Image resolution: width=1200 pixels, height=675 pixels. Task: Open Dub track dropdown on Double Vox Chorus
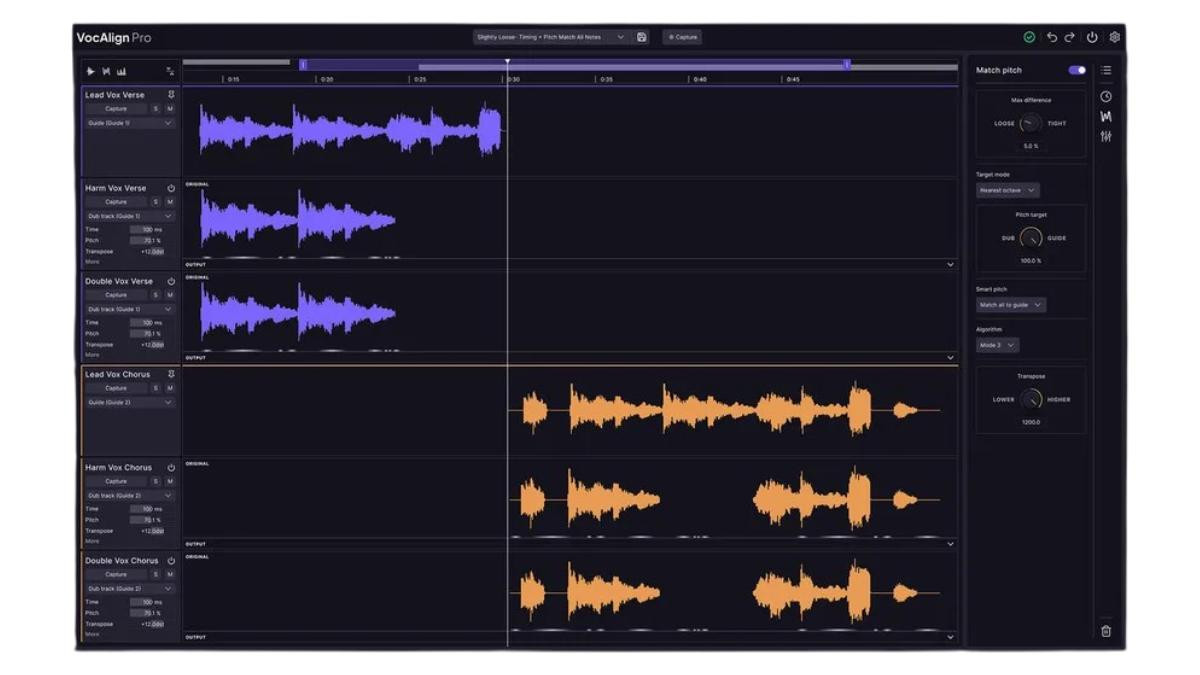point(130,588)
